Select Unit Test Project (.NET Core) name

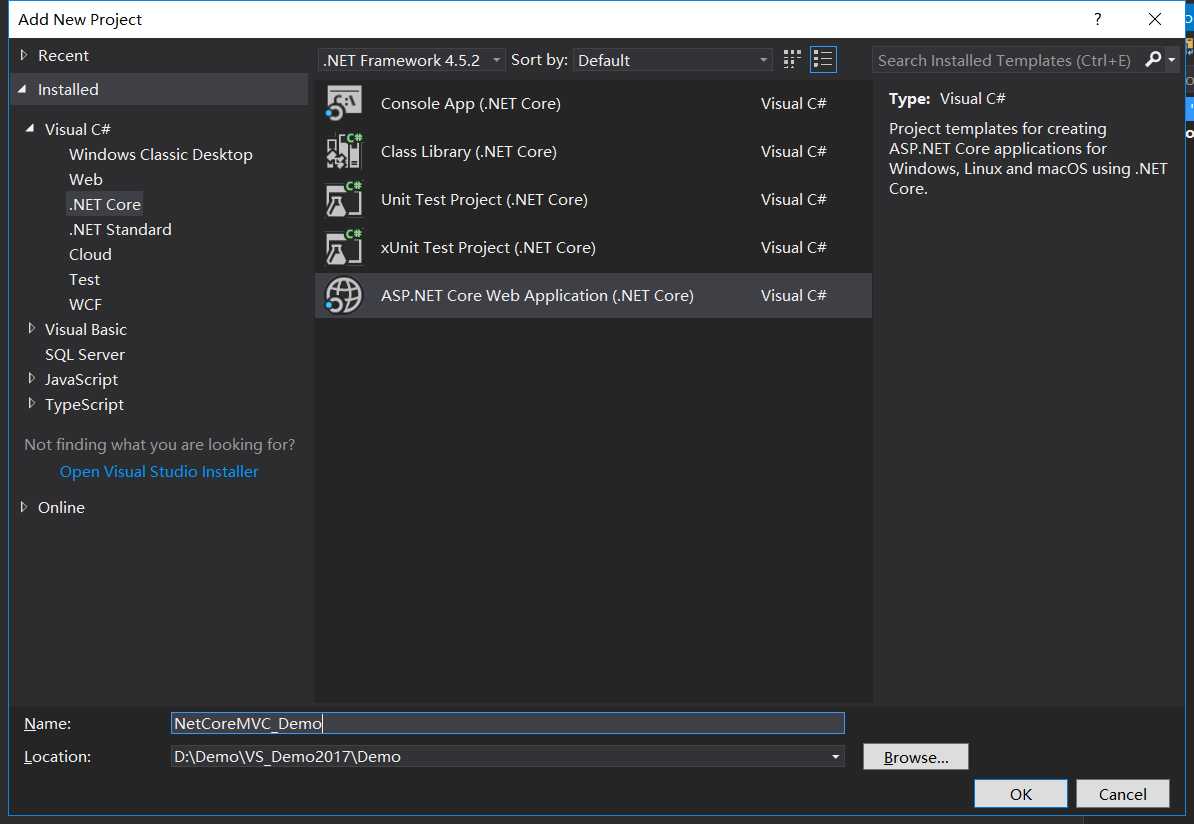(484, 200)
